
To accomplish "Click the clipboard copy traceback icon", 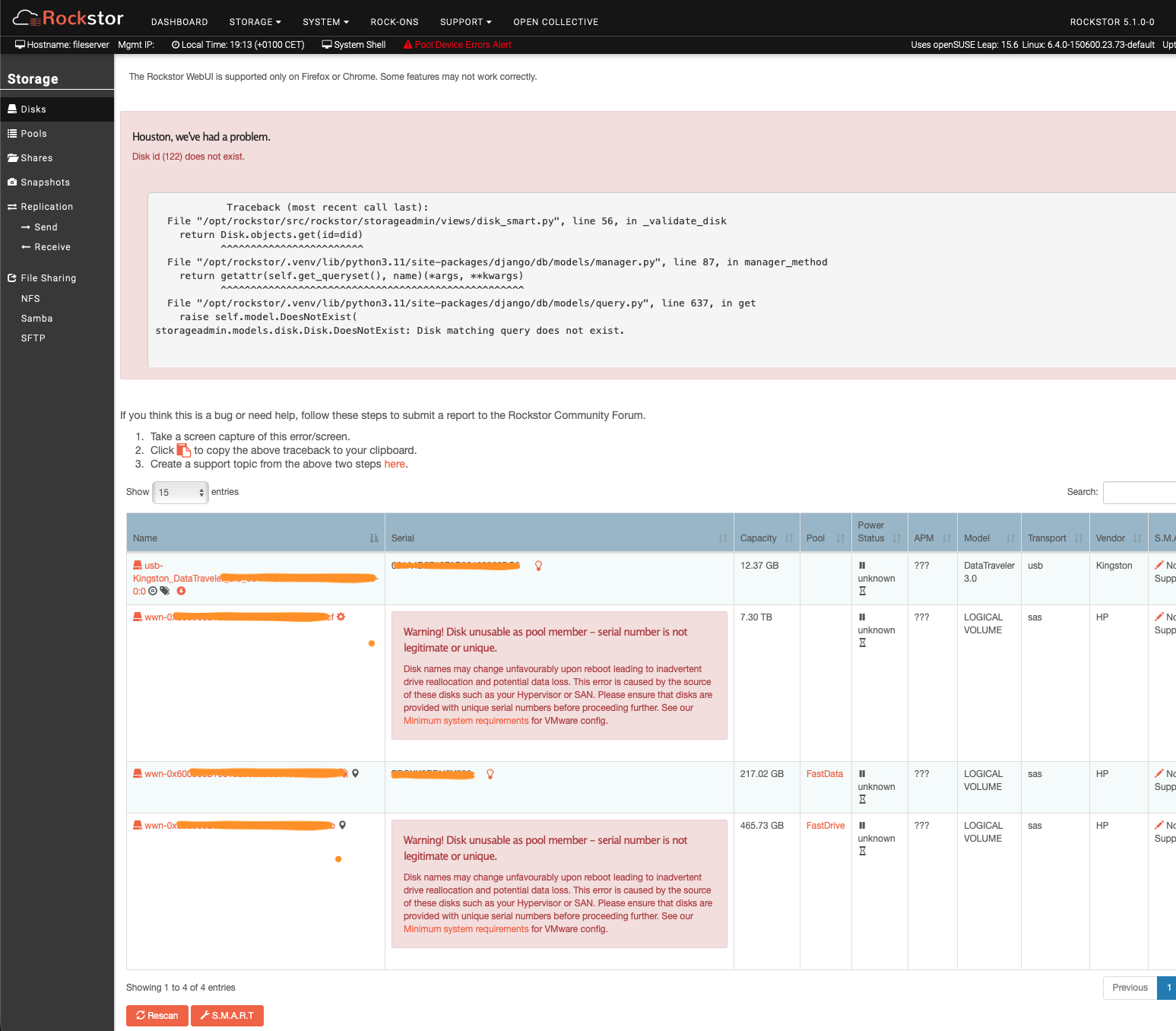I will [183, 450].
